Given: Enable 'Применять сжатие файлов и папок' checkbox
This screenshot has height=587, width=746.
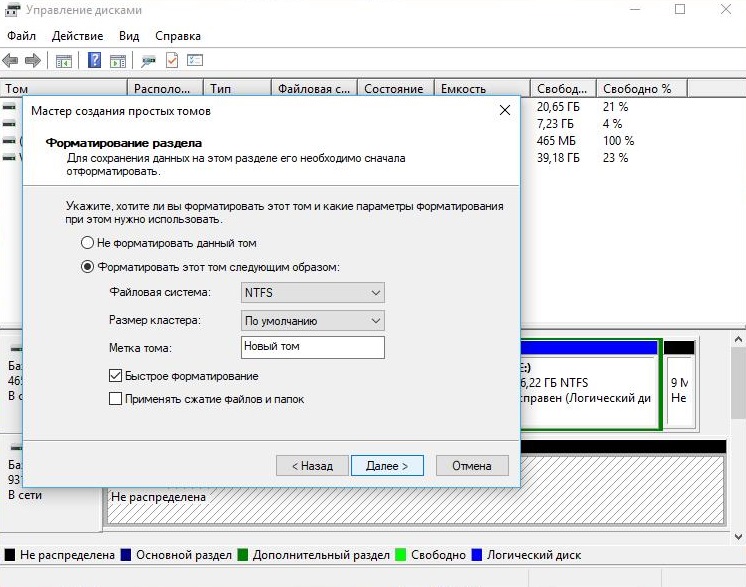Looking at the screenshot, I should (115, 399).
